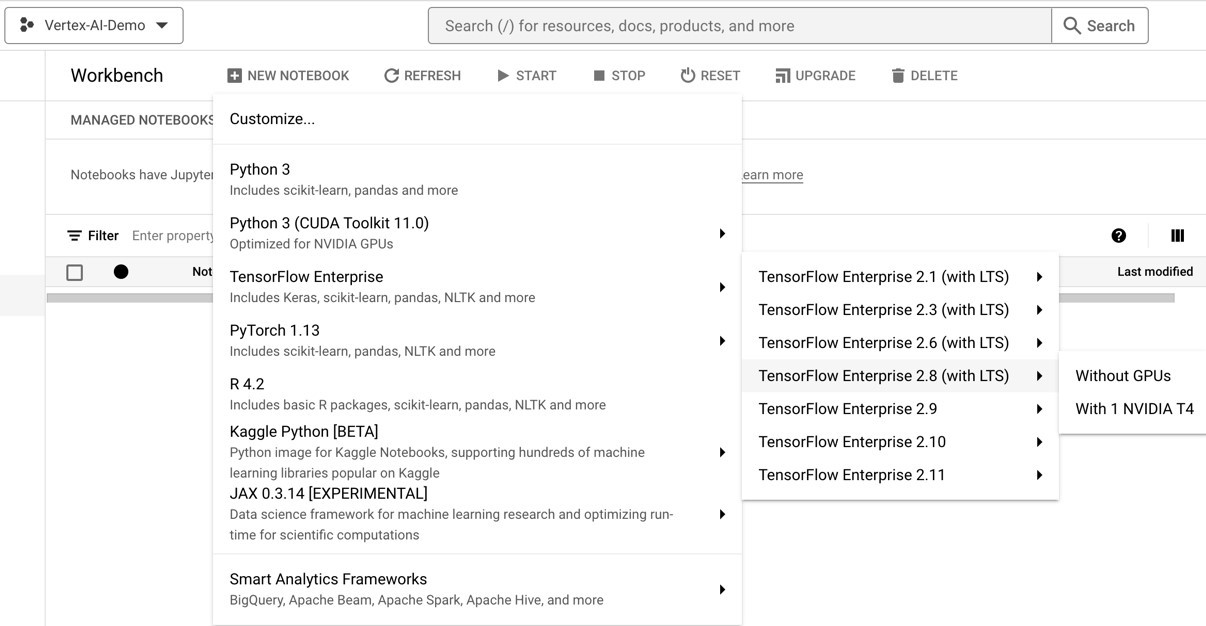This screenshot has height=626, width=1206.
Task: Click TensorFlow Enterprise 2.8 submenu arrow
Action: click(1040, 376)
